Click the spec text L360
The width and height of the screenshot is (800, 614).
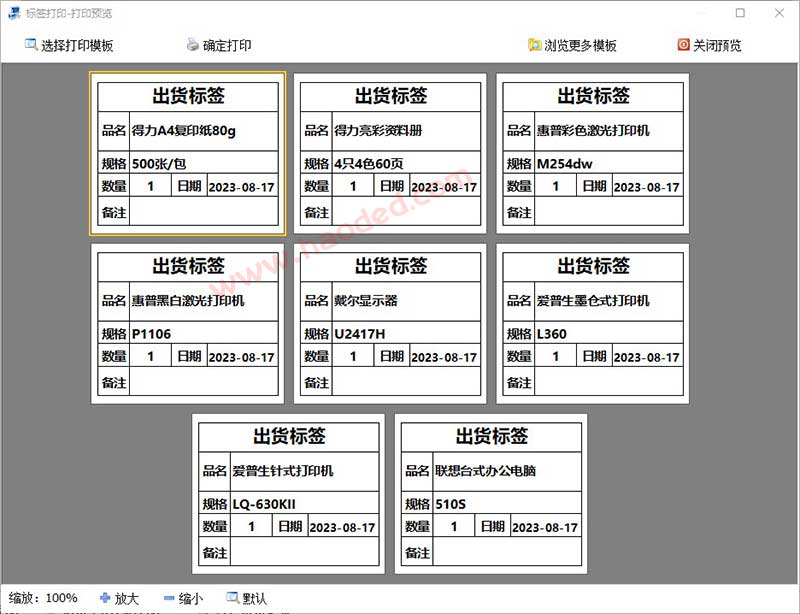[x=552, y=334]
